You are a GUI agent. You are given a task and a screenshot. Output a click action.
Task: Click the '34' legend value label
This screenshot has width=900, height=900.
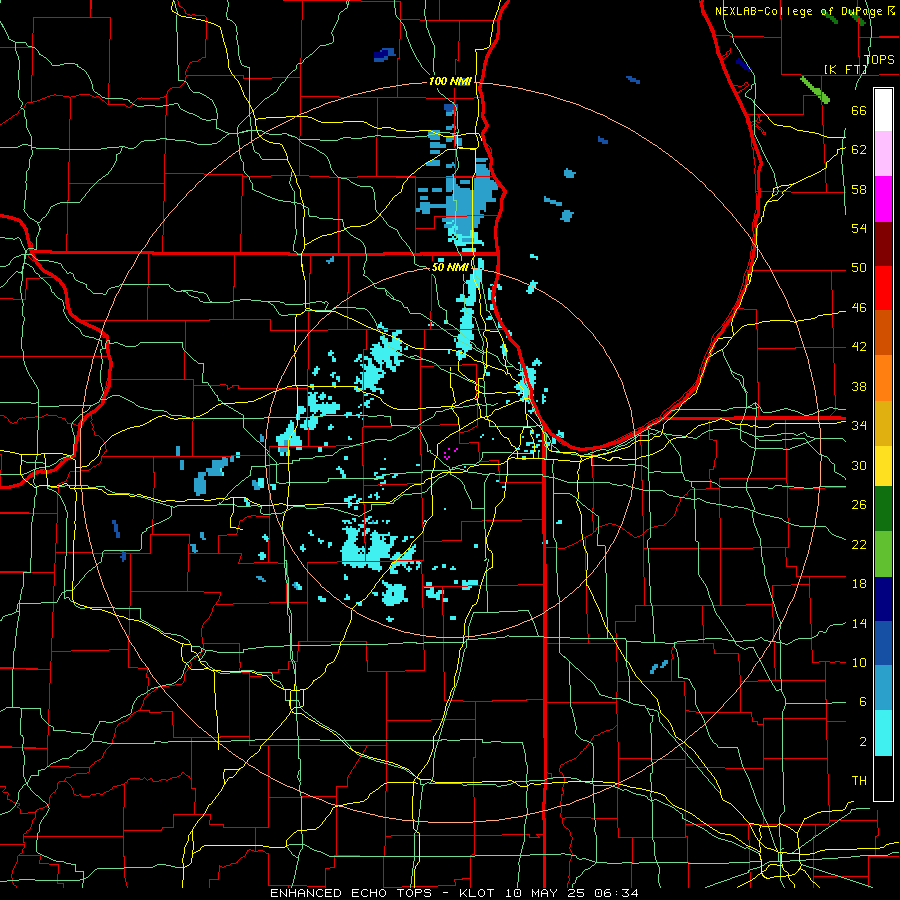[859, 426]
